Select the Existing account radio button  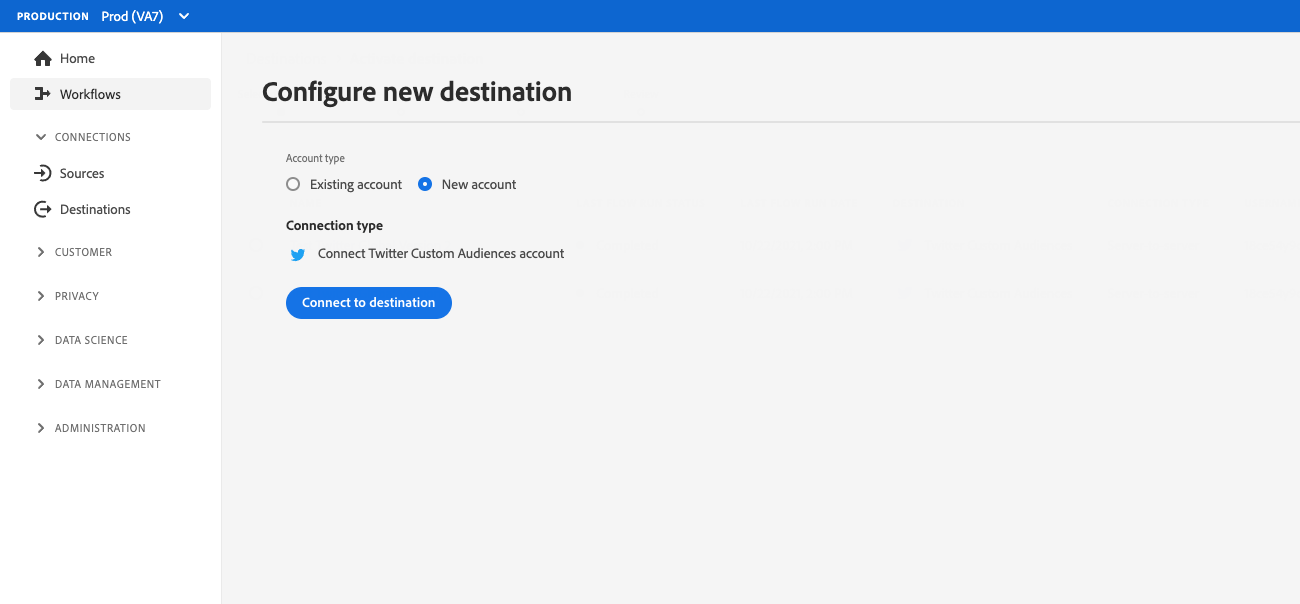click(293, 184)
